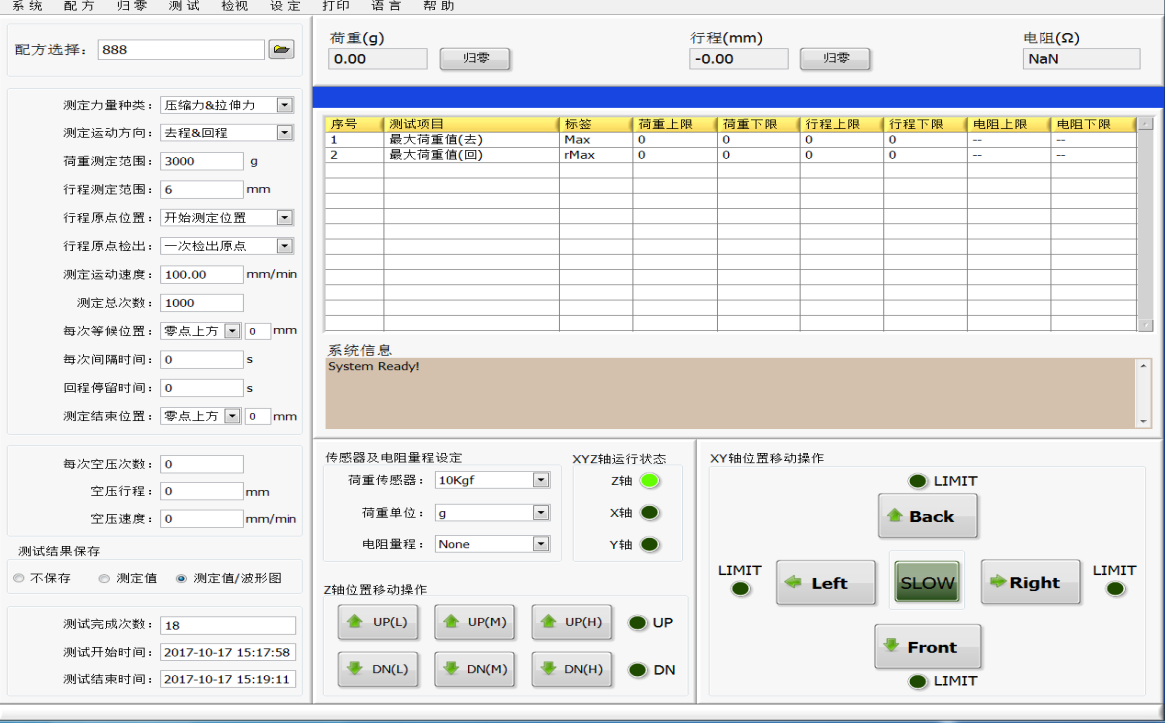
Task: Select the 测定值/波形图 radio option
Action: (181, 578)
